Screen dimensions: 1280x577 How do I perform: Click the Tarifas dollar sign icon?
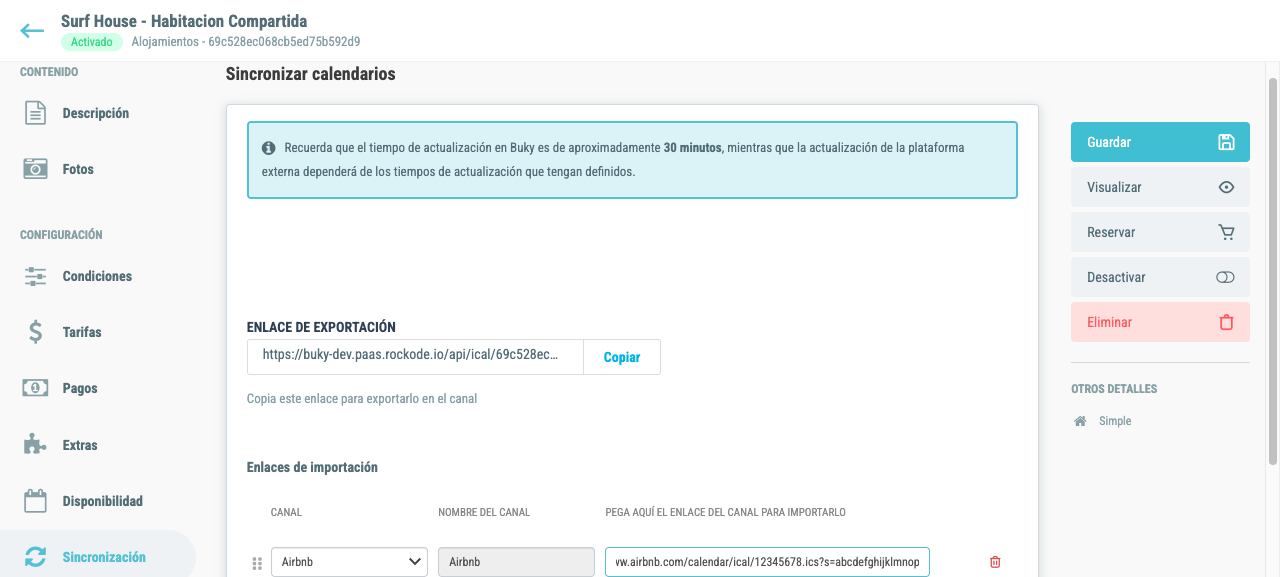tap(35, 332)
